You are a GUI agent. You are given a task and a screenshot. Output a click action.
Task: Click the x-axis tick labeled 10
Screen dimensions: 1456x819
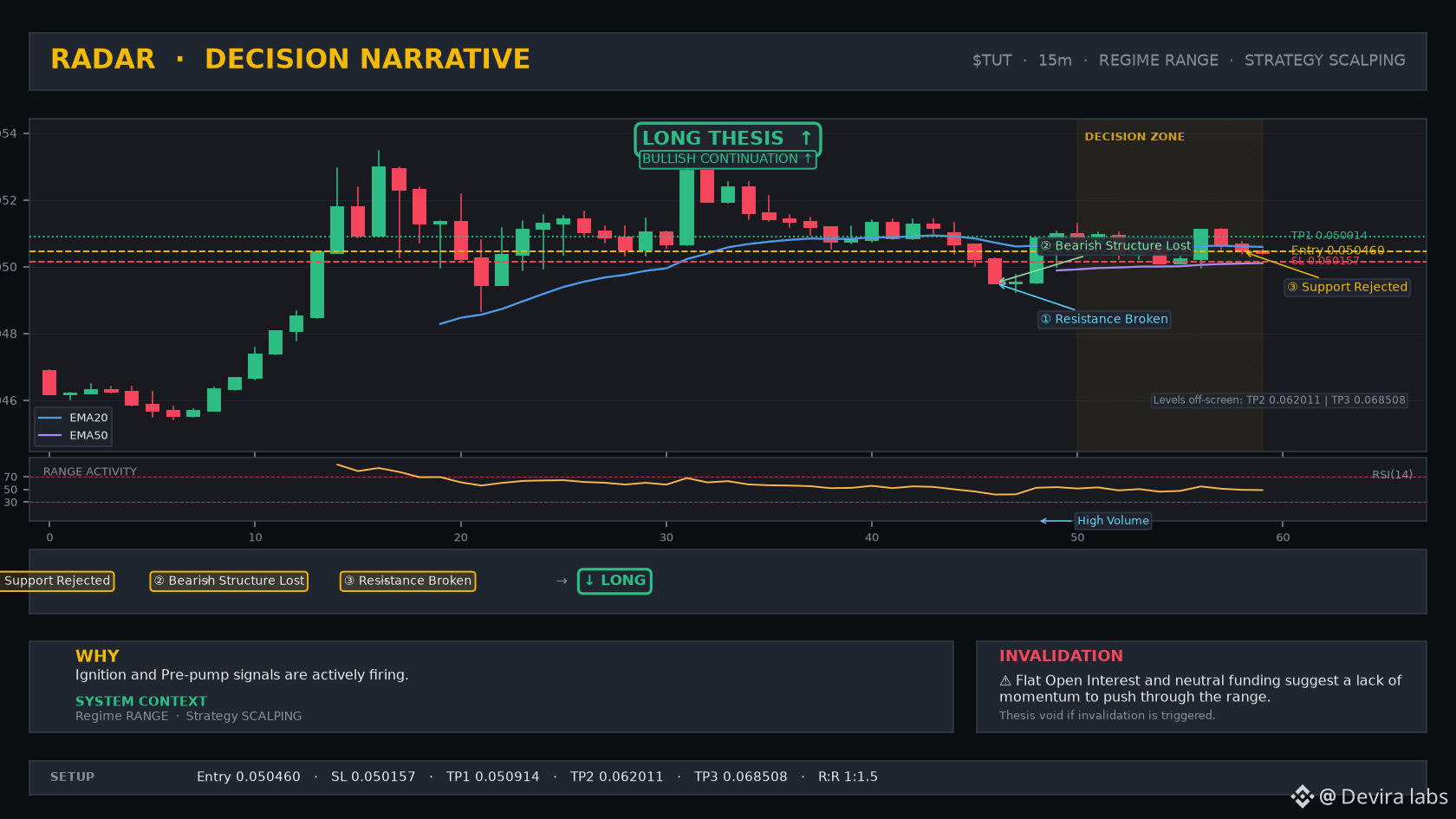[255, 537]
